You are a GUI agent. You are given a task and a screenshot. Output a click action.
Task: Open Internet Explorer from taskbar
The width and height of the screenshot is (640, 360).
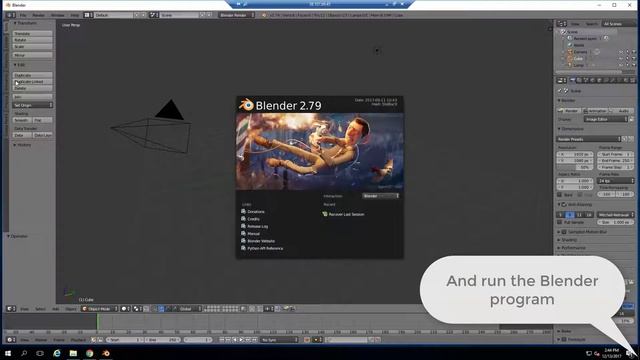[57, 353]
